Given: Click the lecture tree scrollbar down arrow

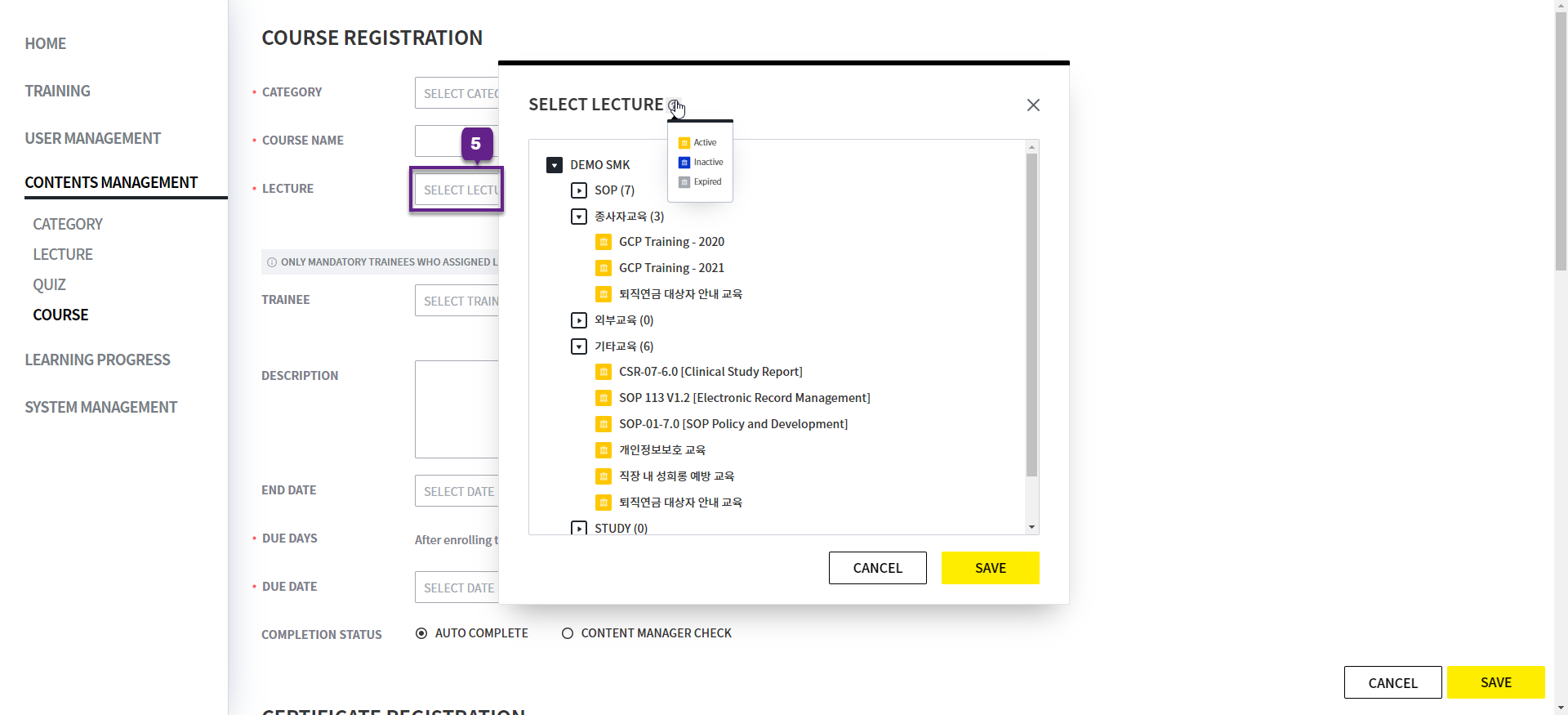Looking at the screenshot, I should point(1031,527).
